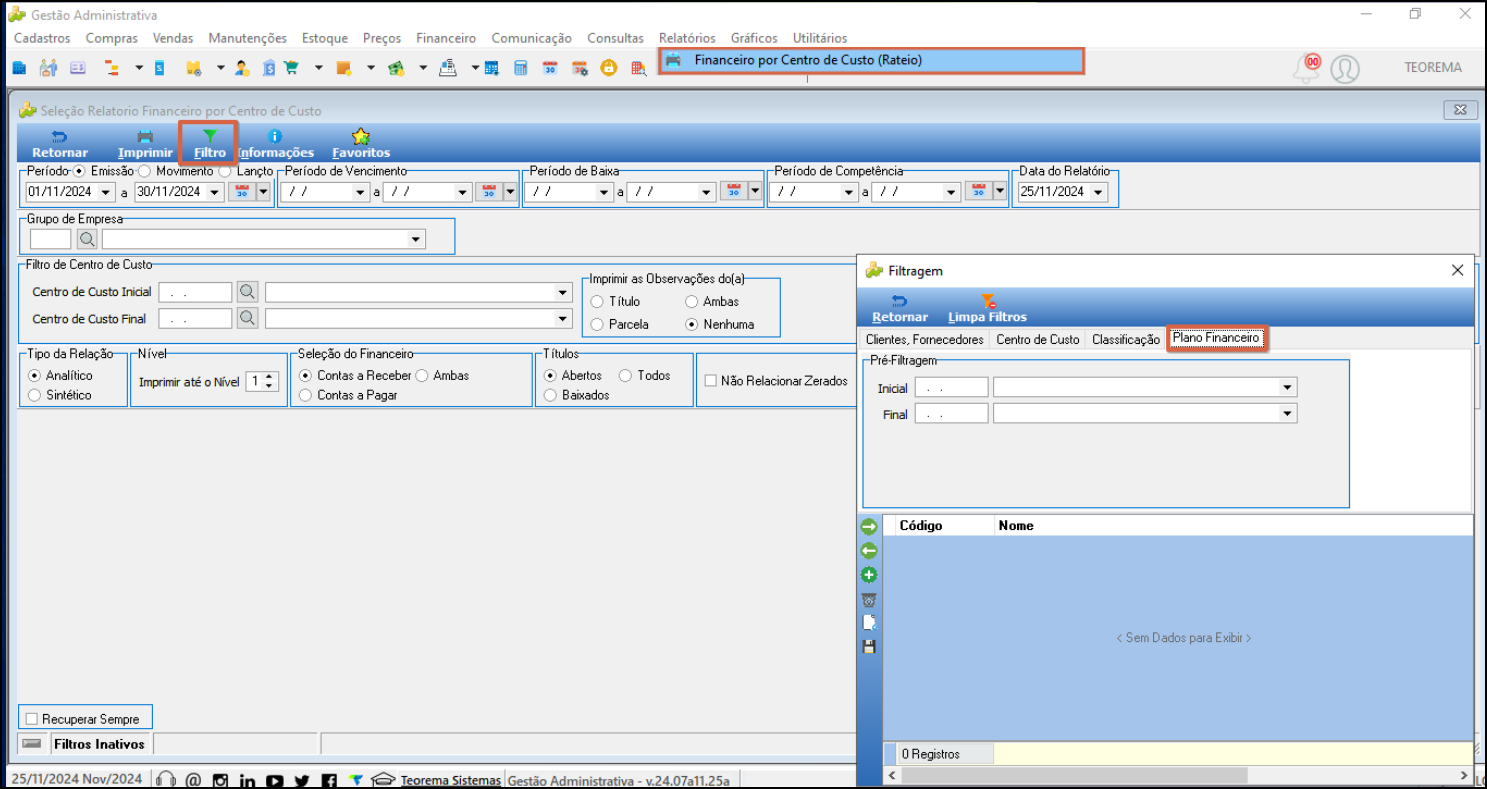
Task: Open the Final dropdown in Pré-Filtragem
Action: (1288, 413)
